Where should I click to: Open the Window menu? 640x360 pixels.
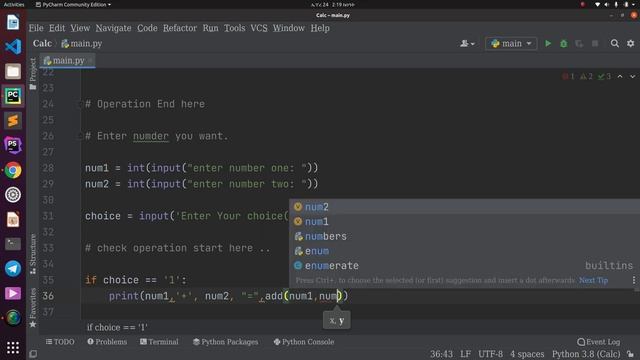point(289,28)
